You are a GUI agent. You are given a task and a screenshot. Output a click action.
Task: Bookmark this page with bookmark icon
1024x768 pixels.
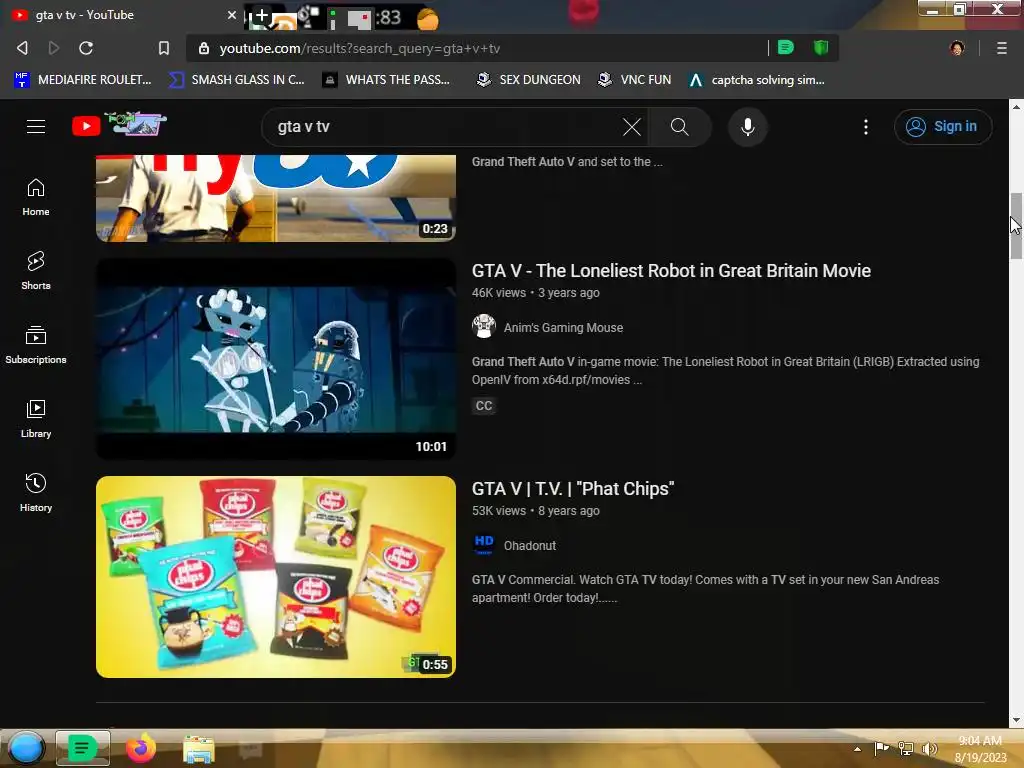(164, 48)
